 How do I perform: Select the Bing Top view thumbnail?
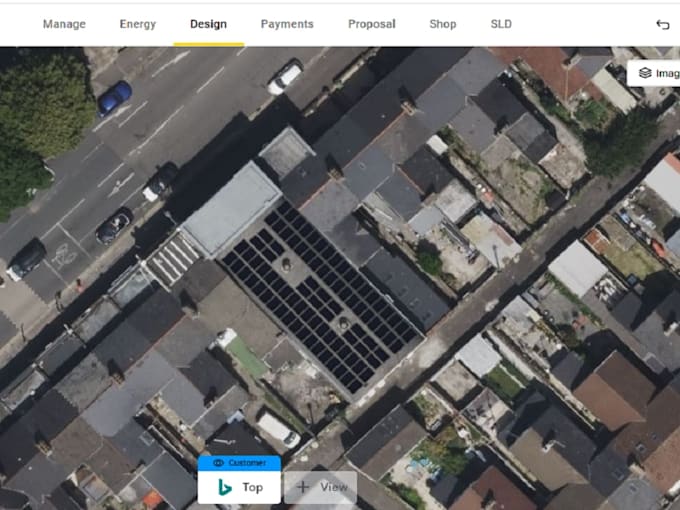(x=239, y=487)
